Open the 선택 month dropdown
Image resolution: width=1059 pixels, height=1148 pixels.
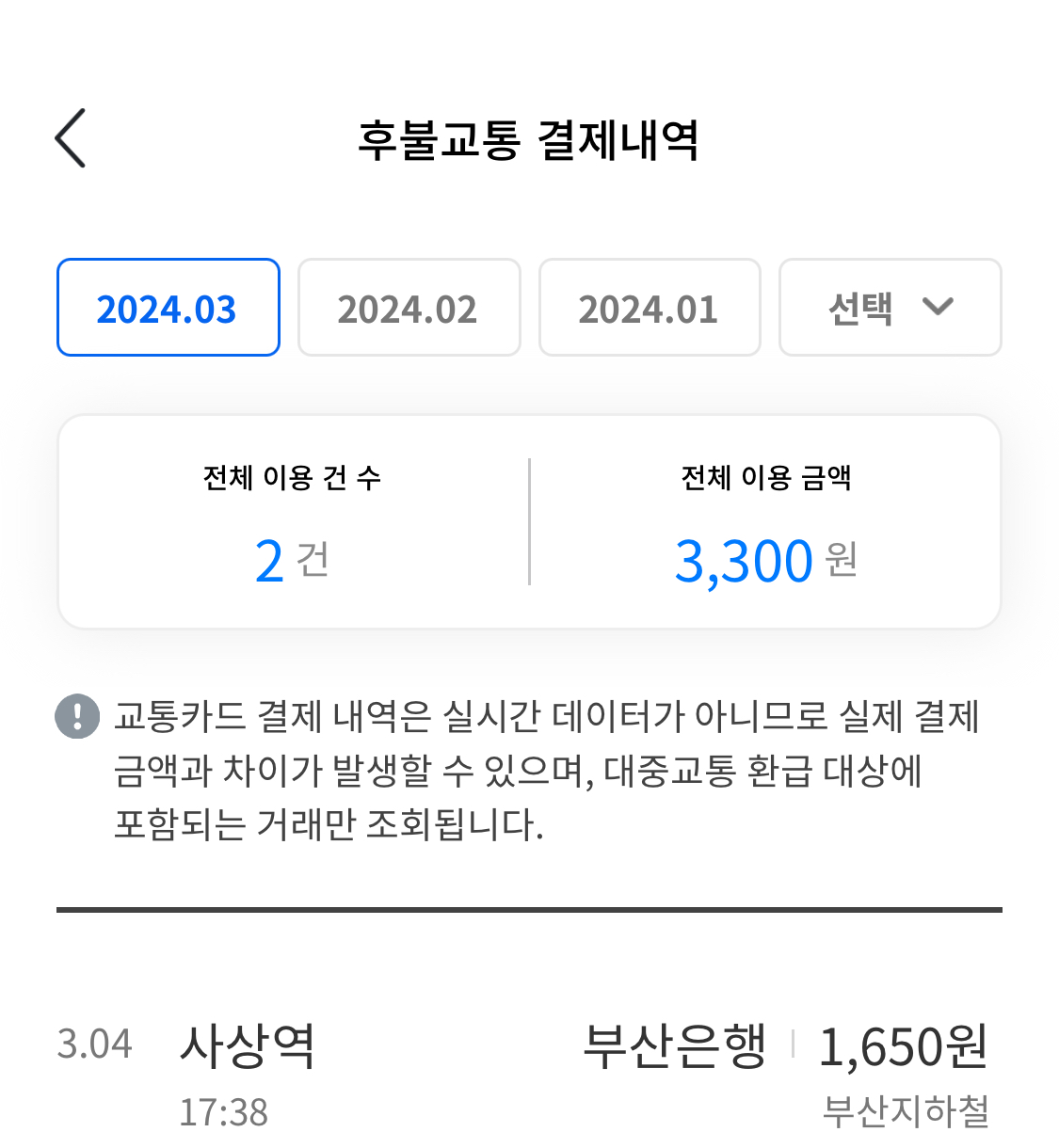[890, 308]
